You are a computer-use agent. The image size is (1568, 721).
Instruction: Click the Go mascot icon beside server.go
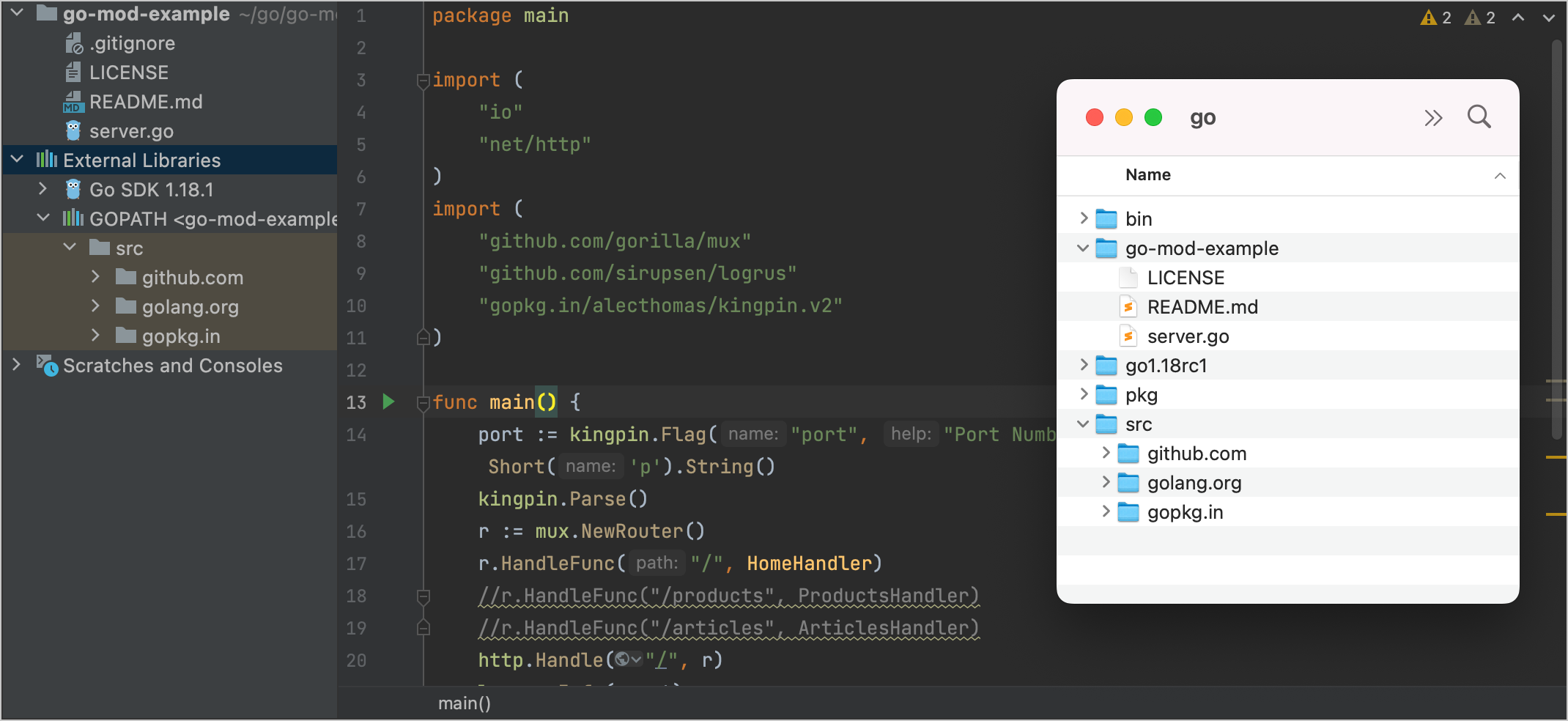coord(73,131)
